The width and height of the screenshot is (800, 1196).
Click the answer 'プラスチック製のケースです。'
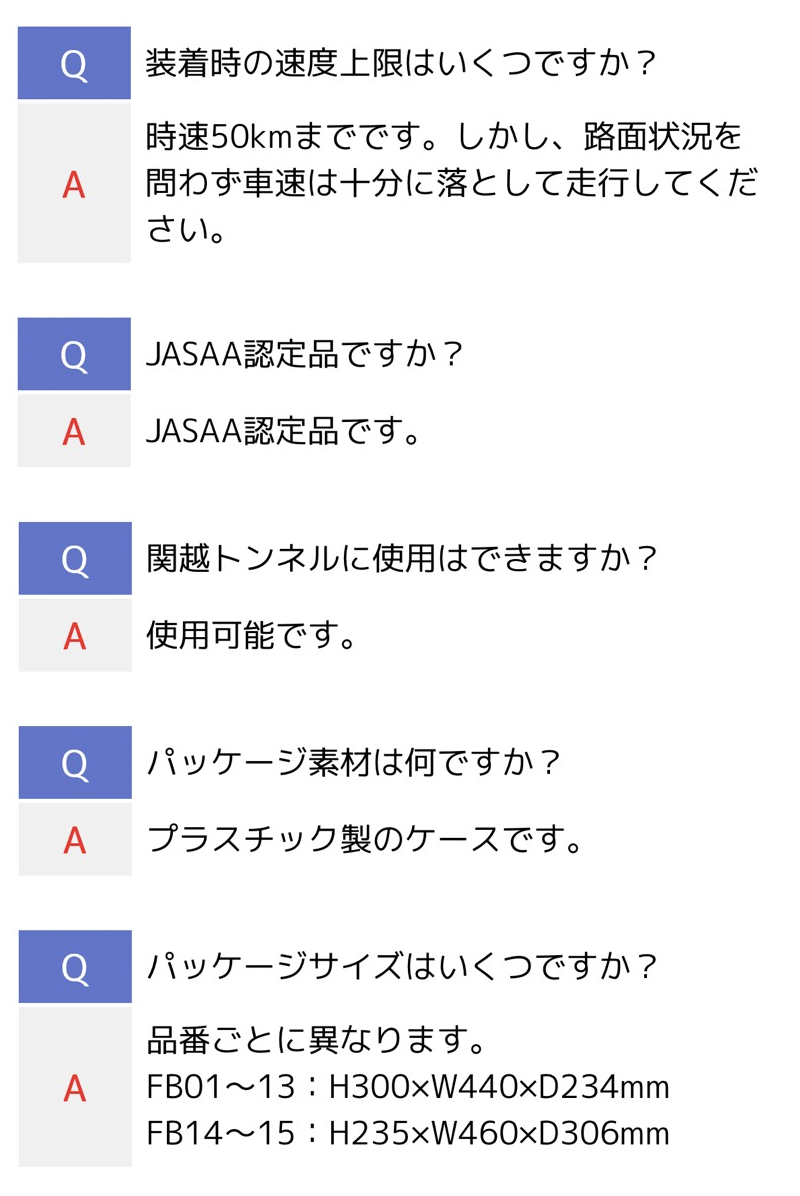(x=366, y=840)
